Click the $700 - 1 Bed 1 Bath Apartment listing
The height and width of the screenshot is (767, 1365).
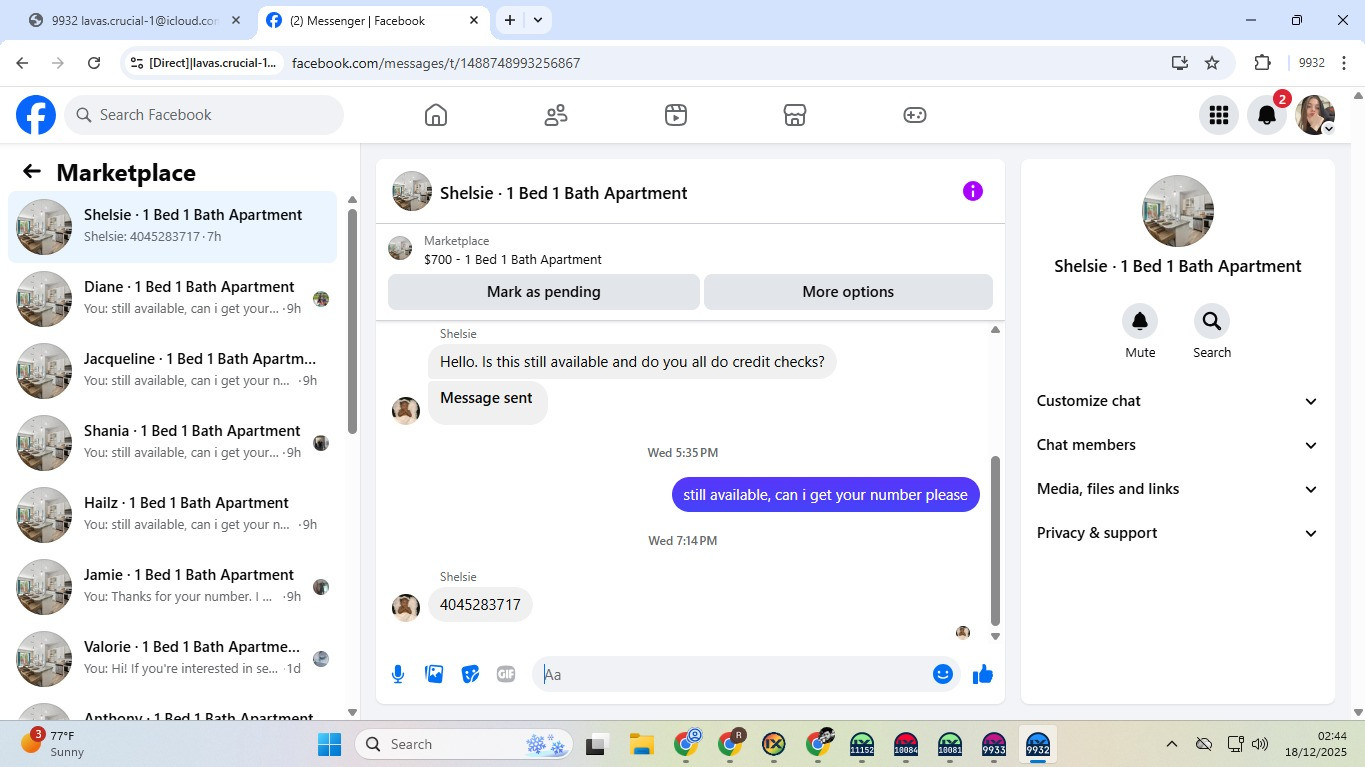click(512, 259)
